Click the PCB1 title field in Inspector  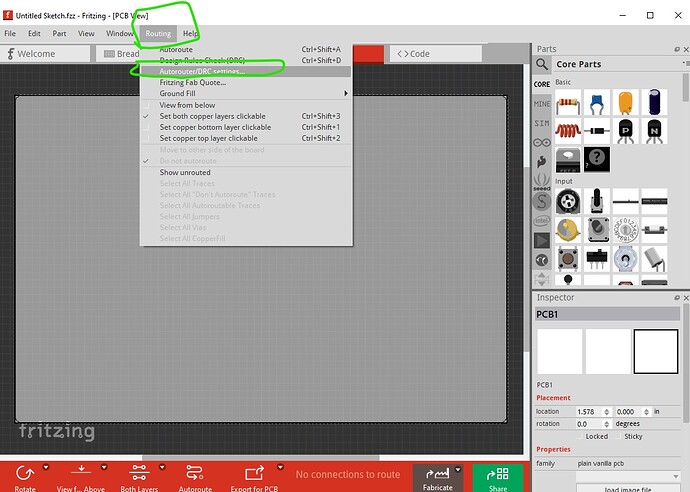point(607,314)
